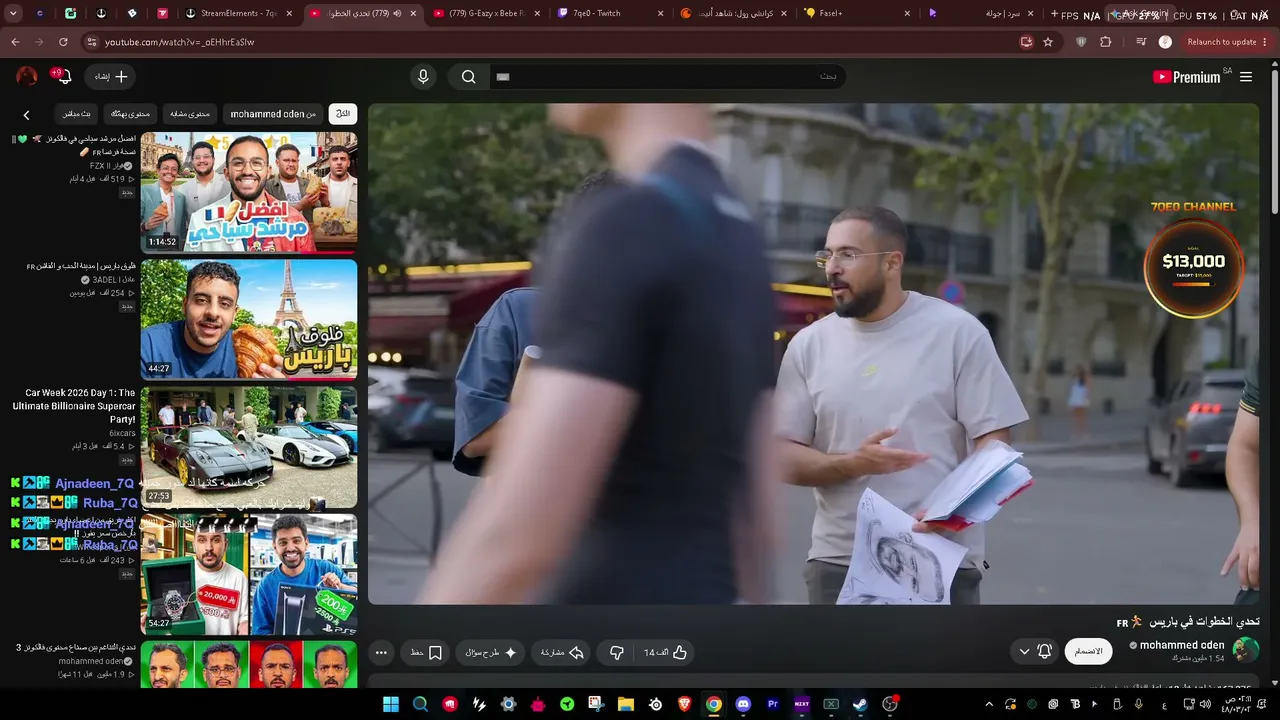Open the mohammed oden channel name link
This screenshot has width=1280, height=720.
[1182, 645]
